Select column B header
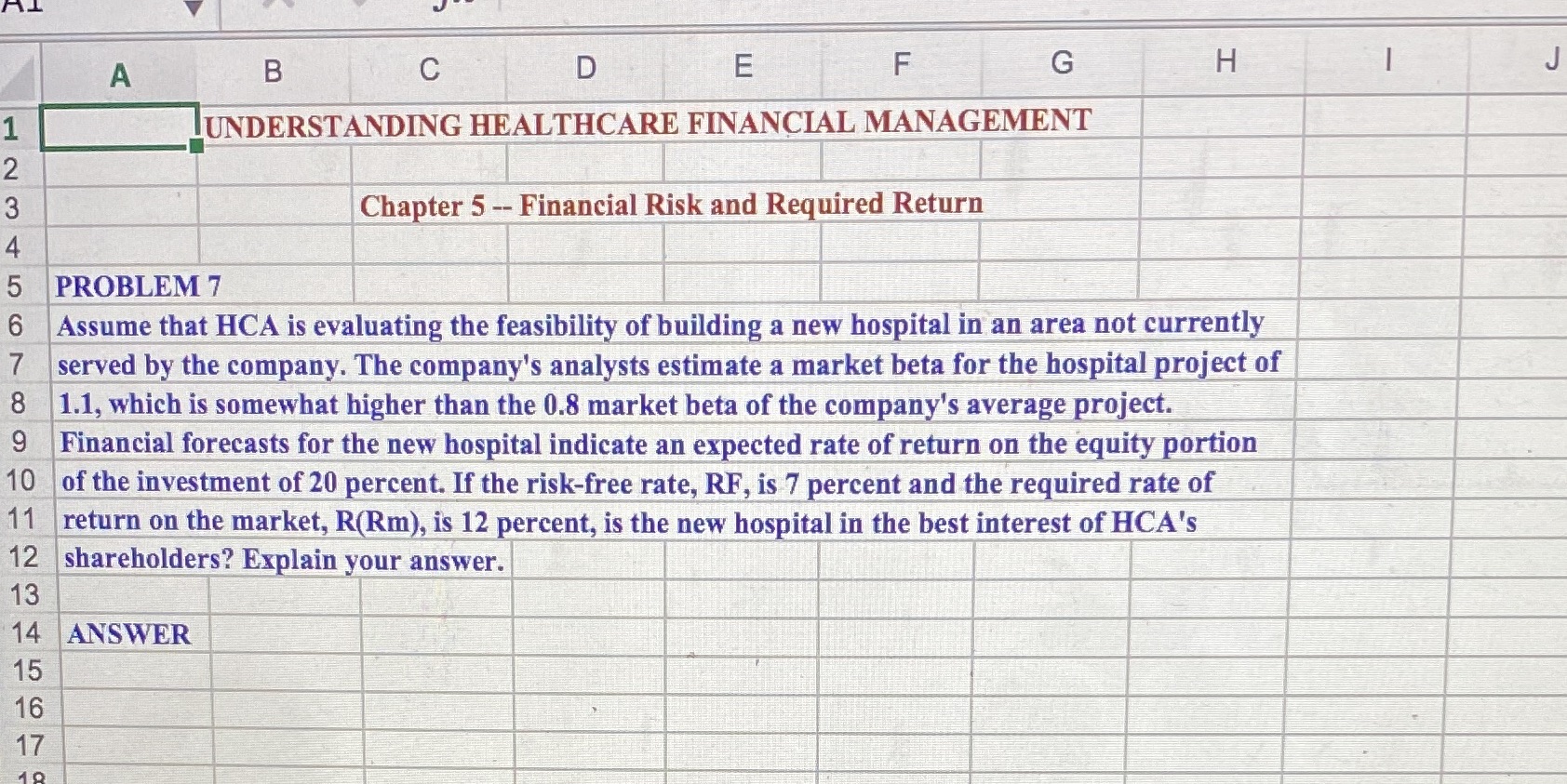Viewport: 1567px width, 784px height. point(272,63)
